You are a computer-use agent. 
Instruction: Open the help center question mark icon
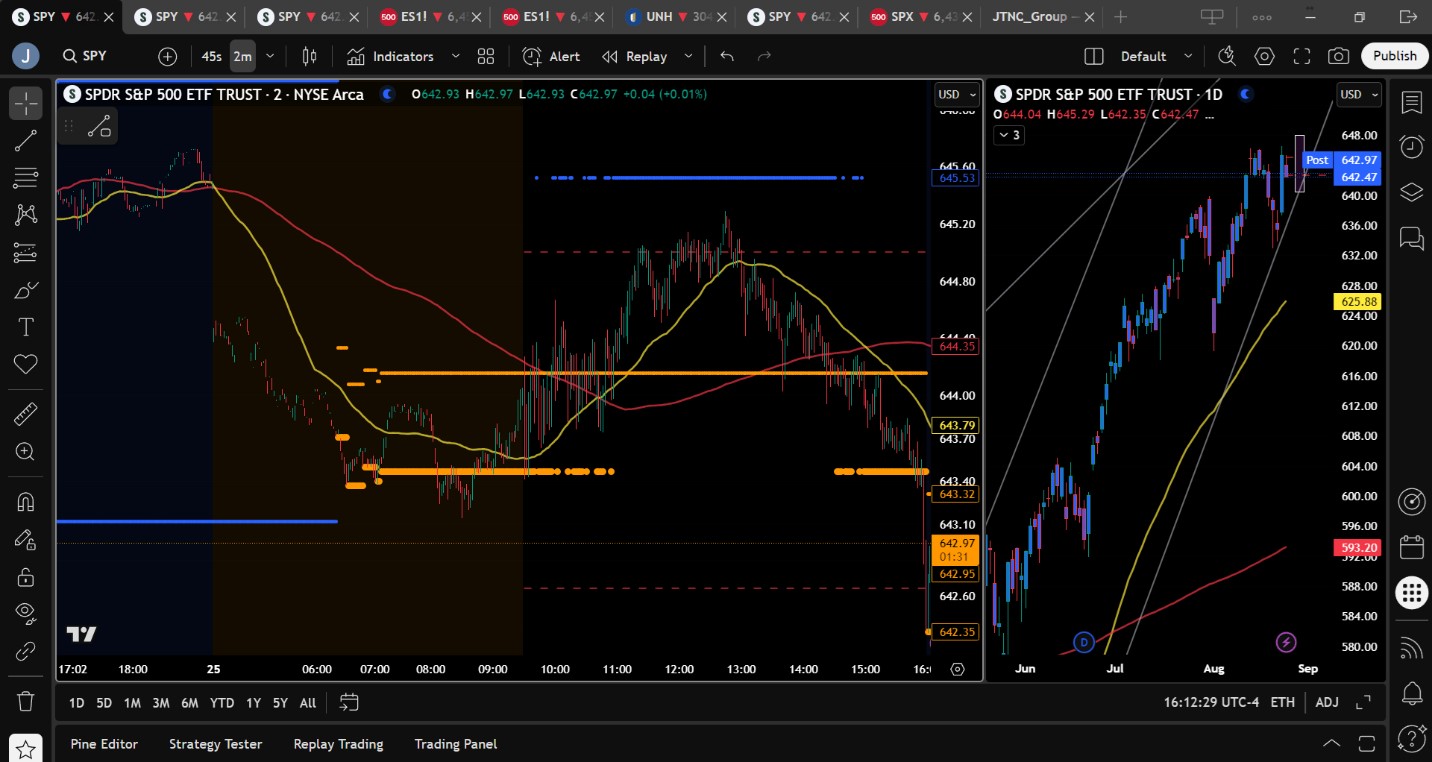tap(1411, 738)
